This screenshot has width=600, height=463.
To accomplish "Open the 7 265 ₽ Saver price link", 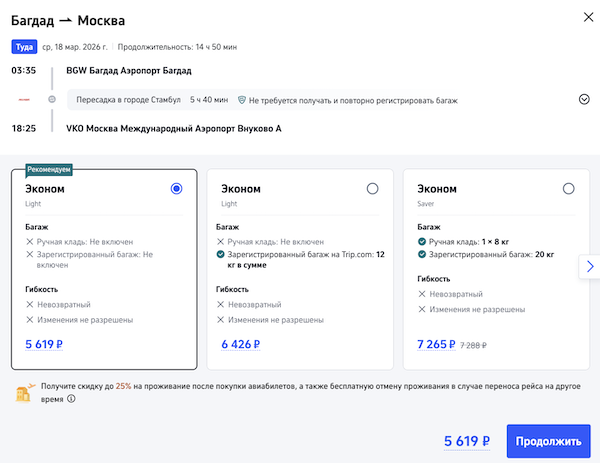I will pyautogui.click(x=436, y=344).
